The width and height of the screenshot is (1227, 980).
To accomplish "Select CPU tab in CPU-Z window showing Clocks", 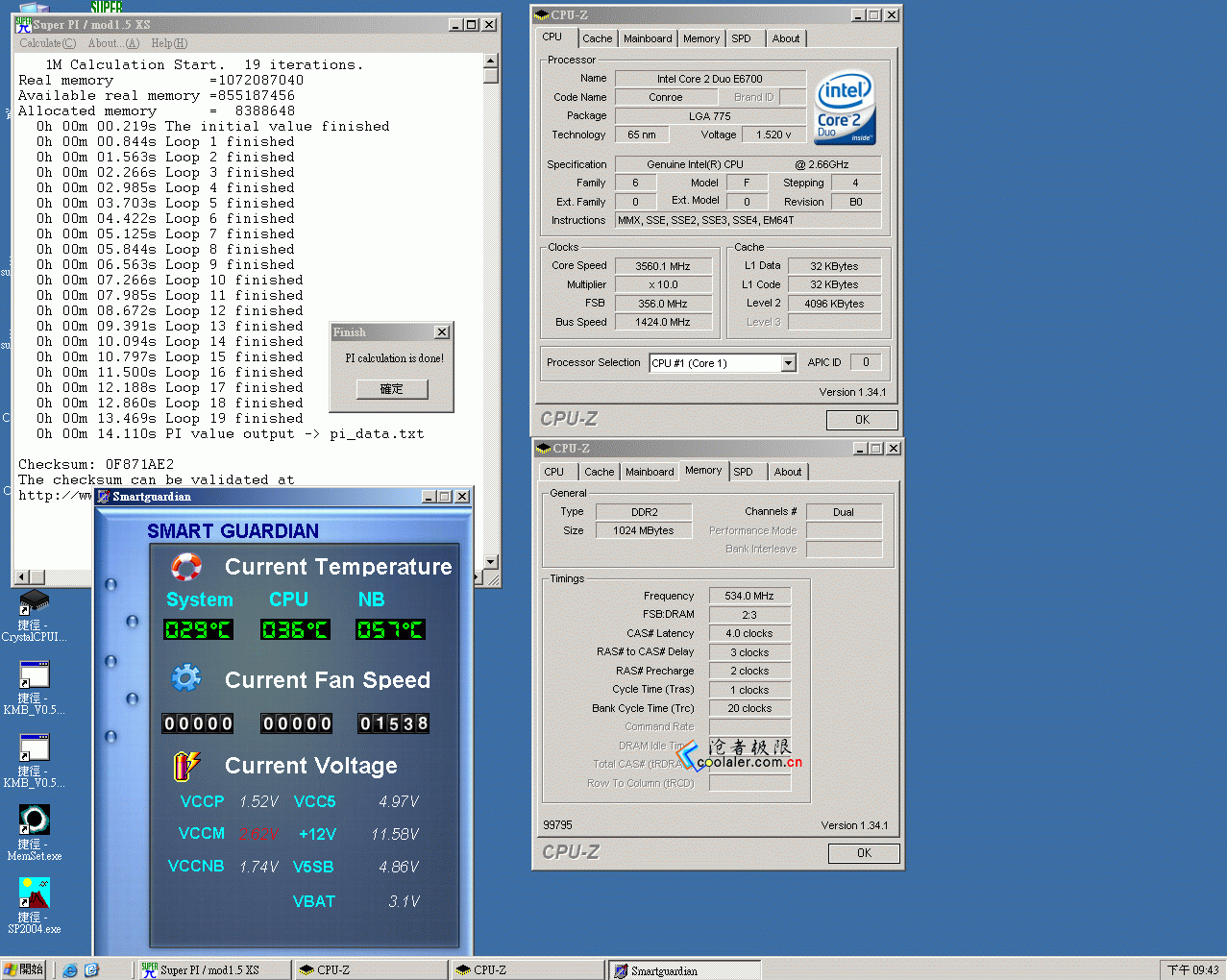I will (552, 37).
